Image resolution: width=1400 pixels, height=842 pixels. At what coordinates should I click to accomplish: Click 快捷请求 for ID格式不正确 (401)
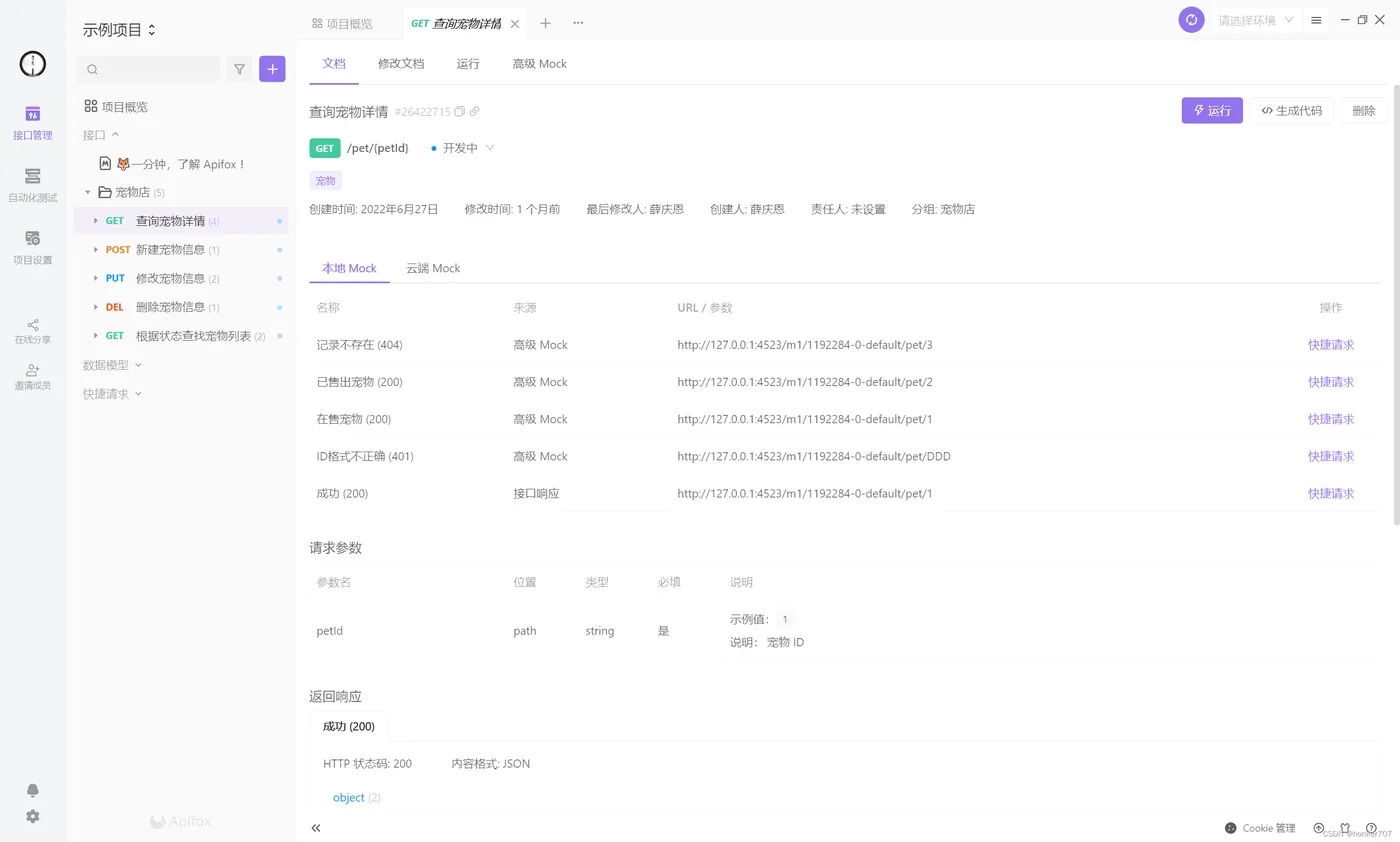[x=1331, y=456]
